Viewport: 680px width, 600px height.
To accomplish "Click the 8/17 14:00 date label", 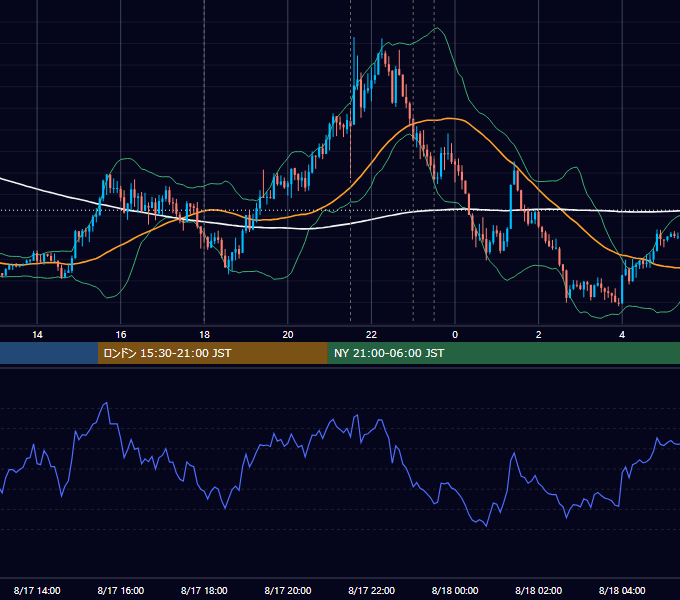I will click(37, 590).
